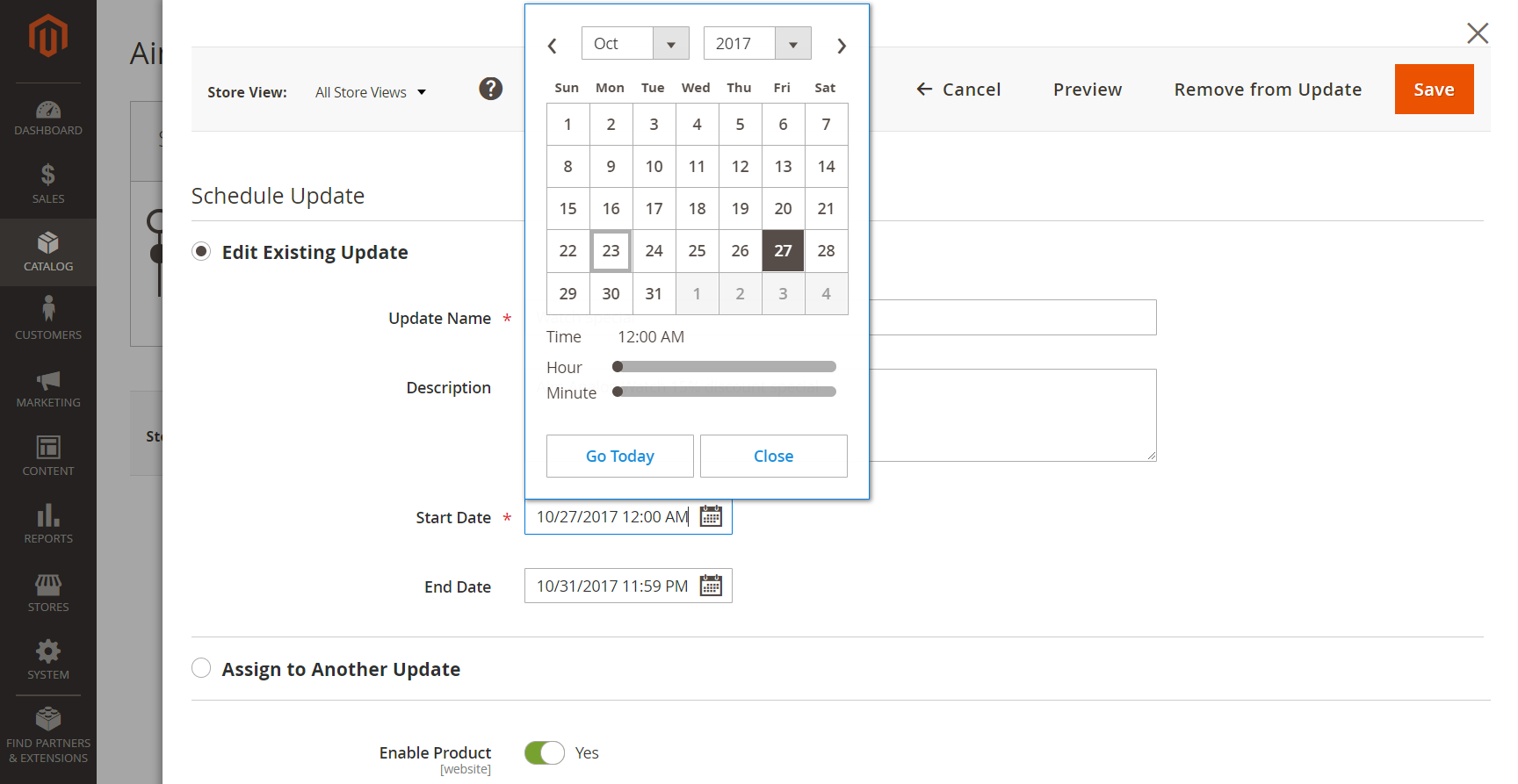Click the Go Today button
Image resolution: width=1518 pixels, height=784 pixels.
click(620, 457)
